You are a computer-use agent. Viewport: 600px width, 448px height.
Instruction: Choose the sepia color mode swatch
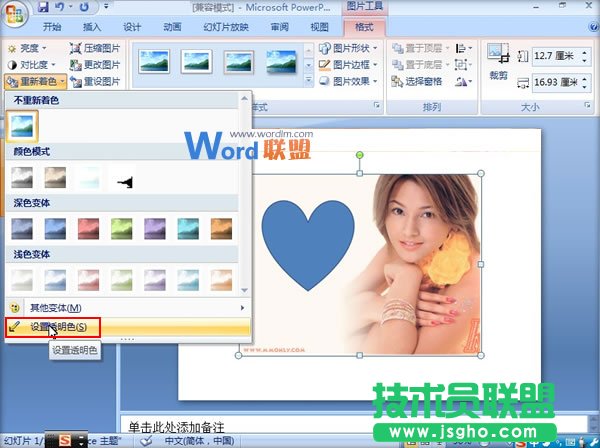(55, 177)
